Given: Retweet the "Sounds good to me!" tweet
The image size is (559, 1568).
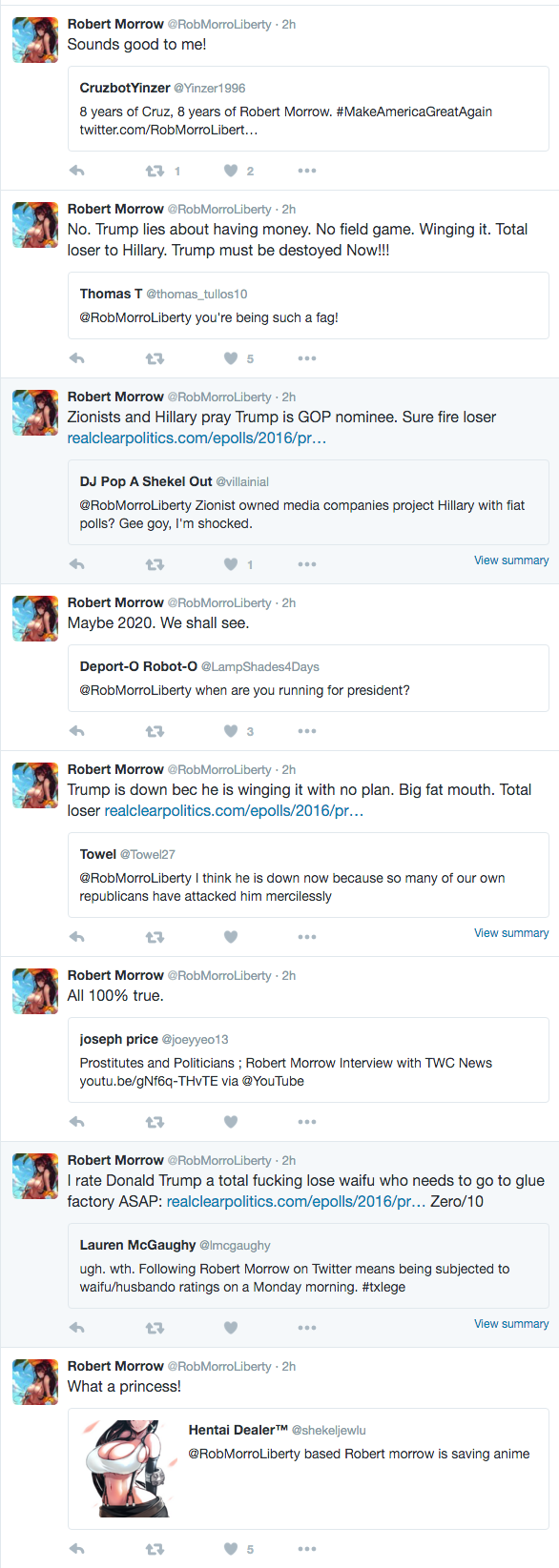Looking at the screenshot, I should [155, 171].
